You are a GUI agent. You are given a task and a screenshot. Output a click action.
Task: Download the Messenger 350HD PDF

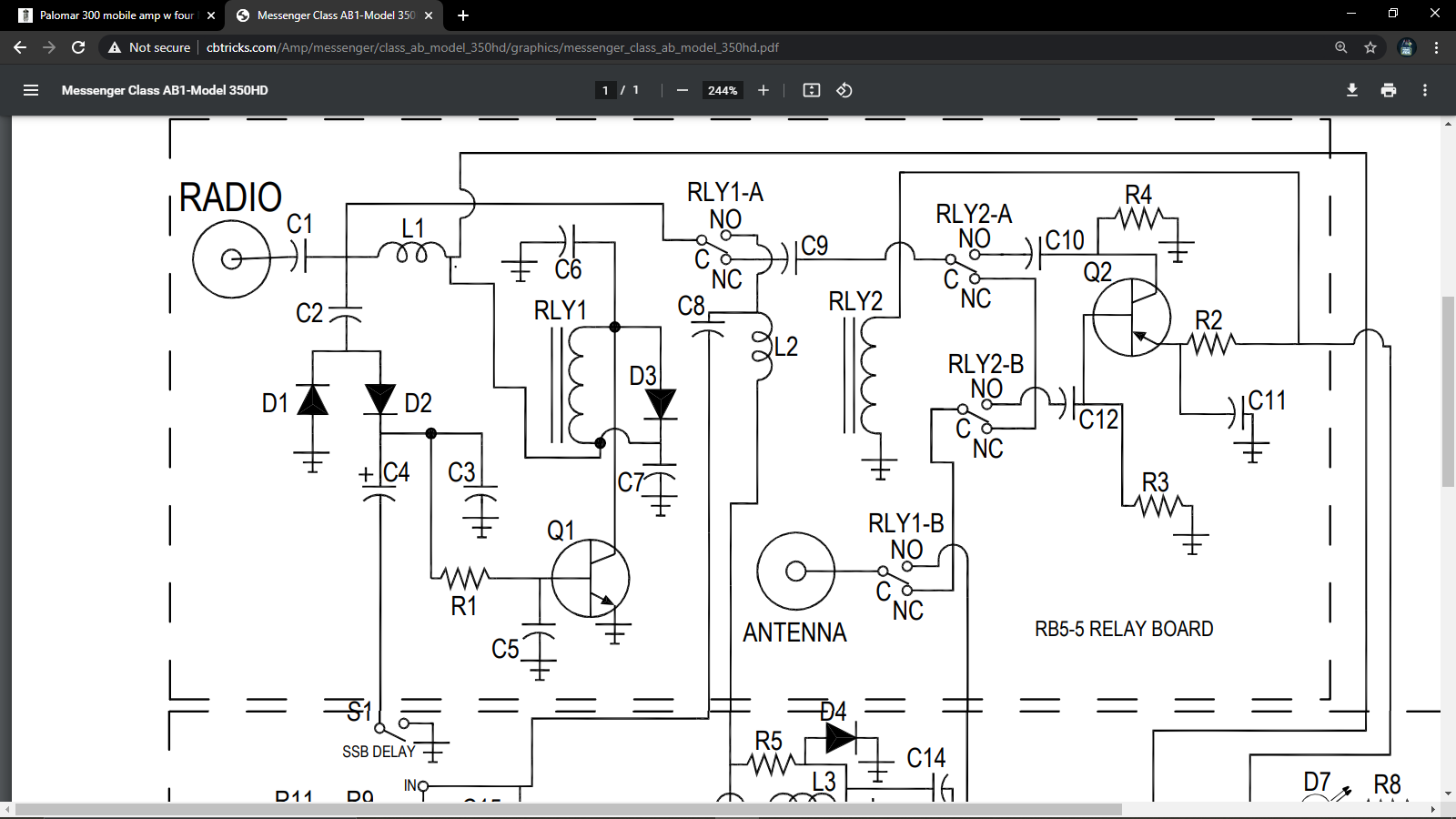[1352, 90]
